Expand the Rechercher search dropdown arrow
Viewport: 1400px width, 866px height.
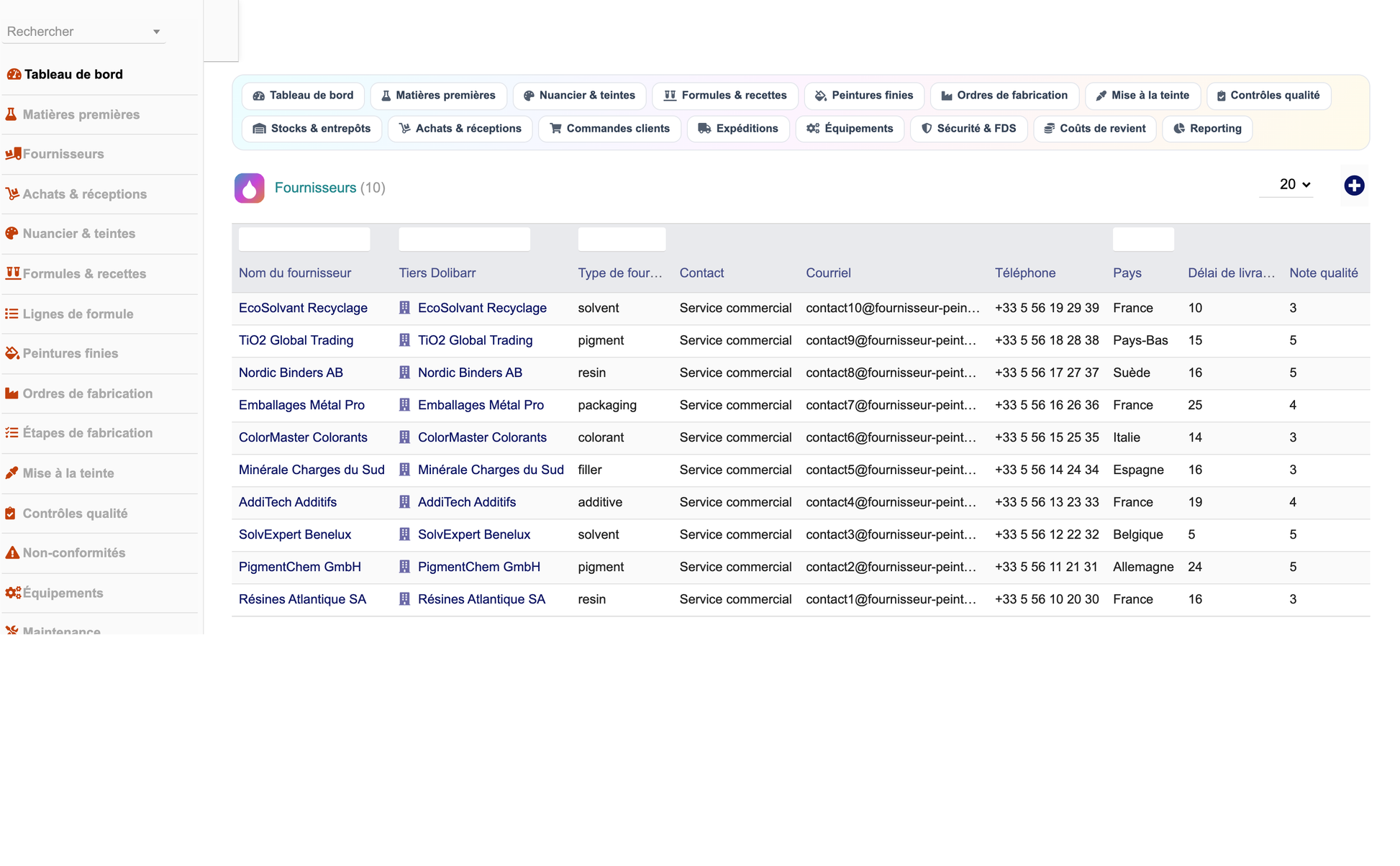[156, 32]
